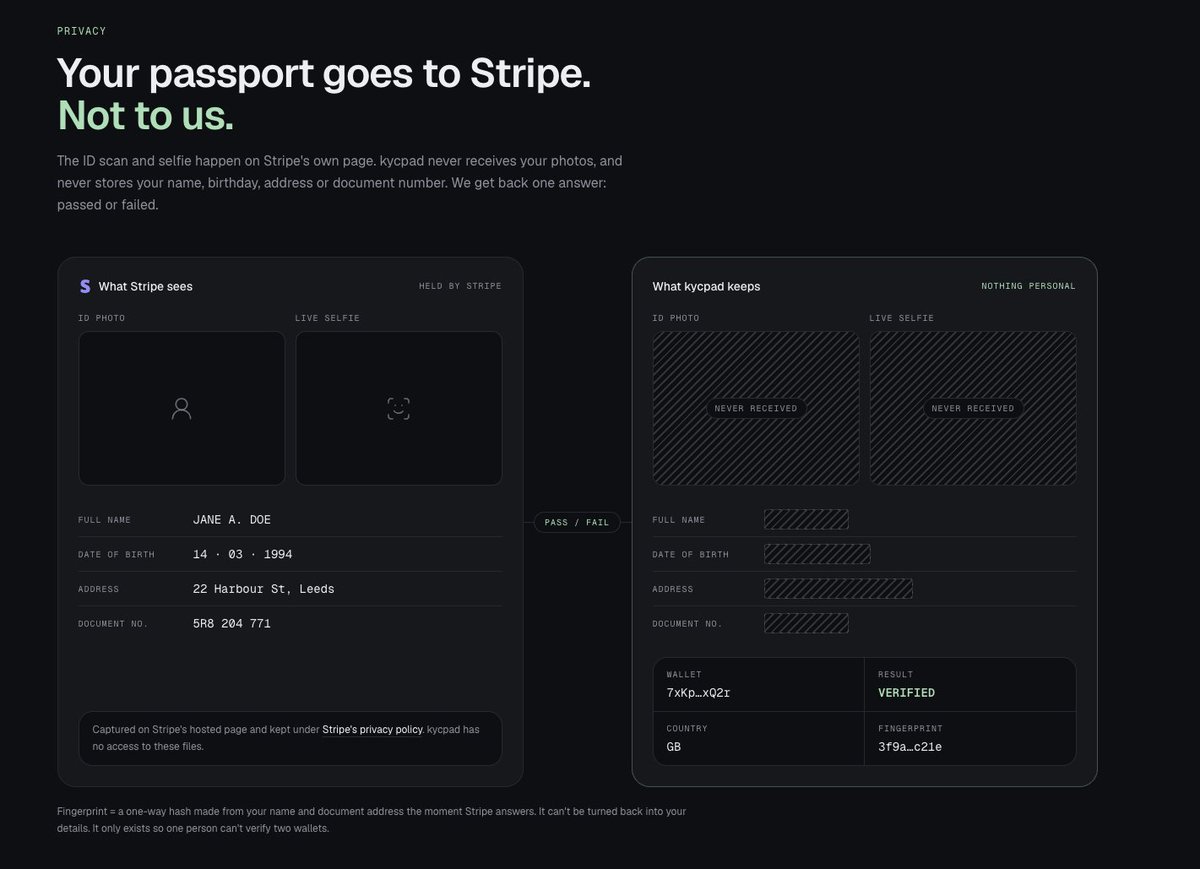
Task: Click the WALLET label in the kycpad card
Action: point(684,675)
